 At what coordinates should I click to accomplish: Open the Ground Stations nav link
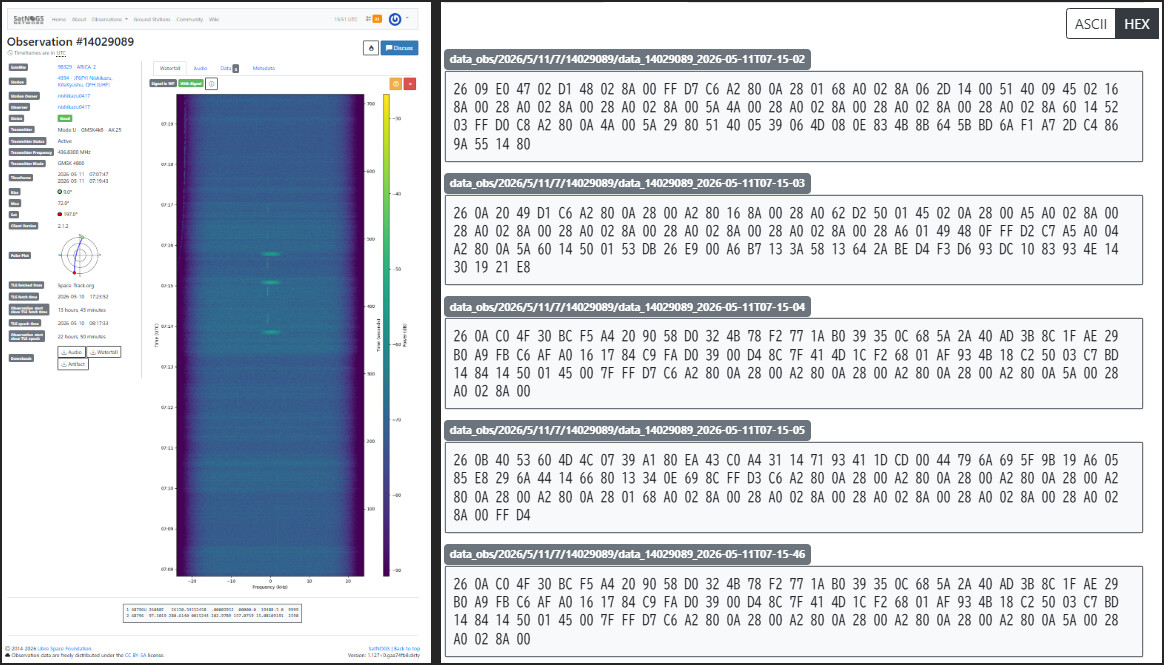coord(151,19)
